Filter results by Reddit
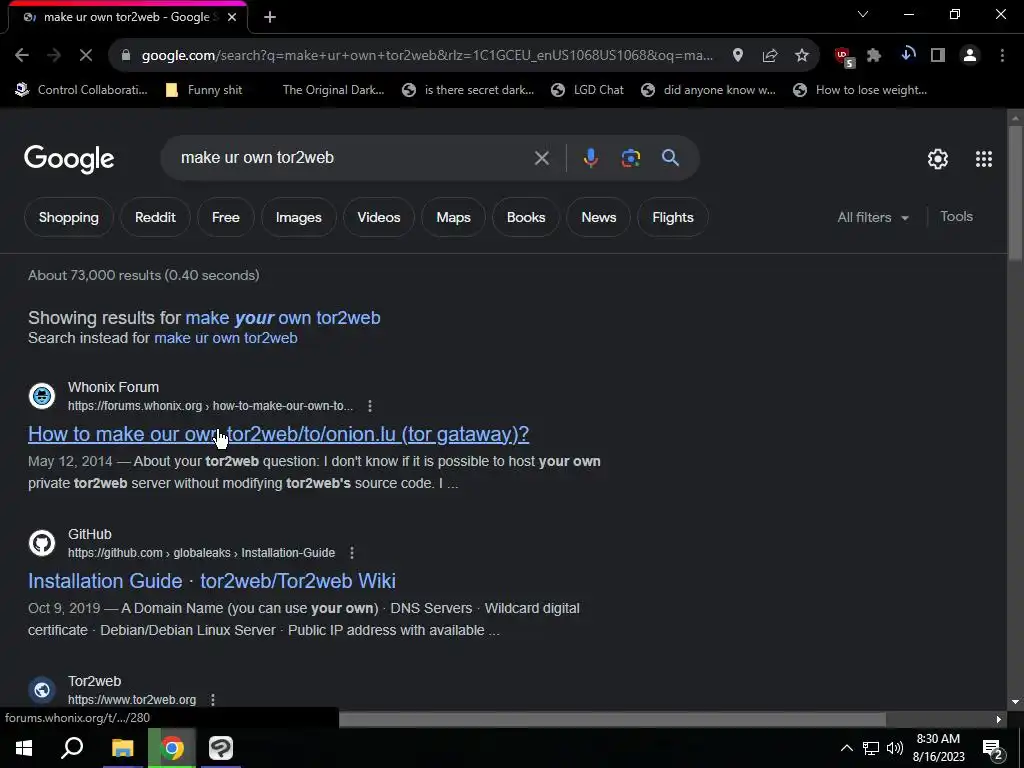This screenshot has height=768, width=1024. click(x=155, y=217)
